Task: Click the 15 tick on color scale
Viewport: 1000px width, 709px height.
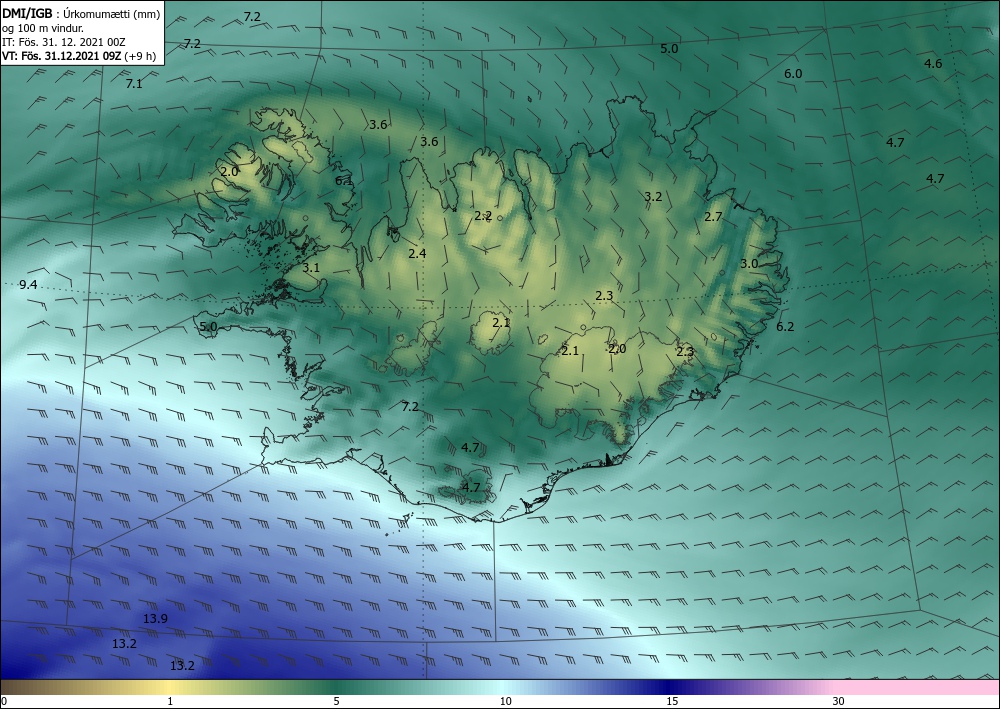Action: pos(672,702)
